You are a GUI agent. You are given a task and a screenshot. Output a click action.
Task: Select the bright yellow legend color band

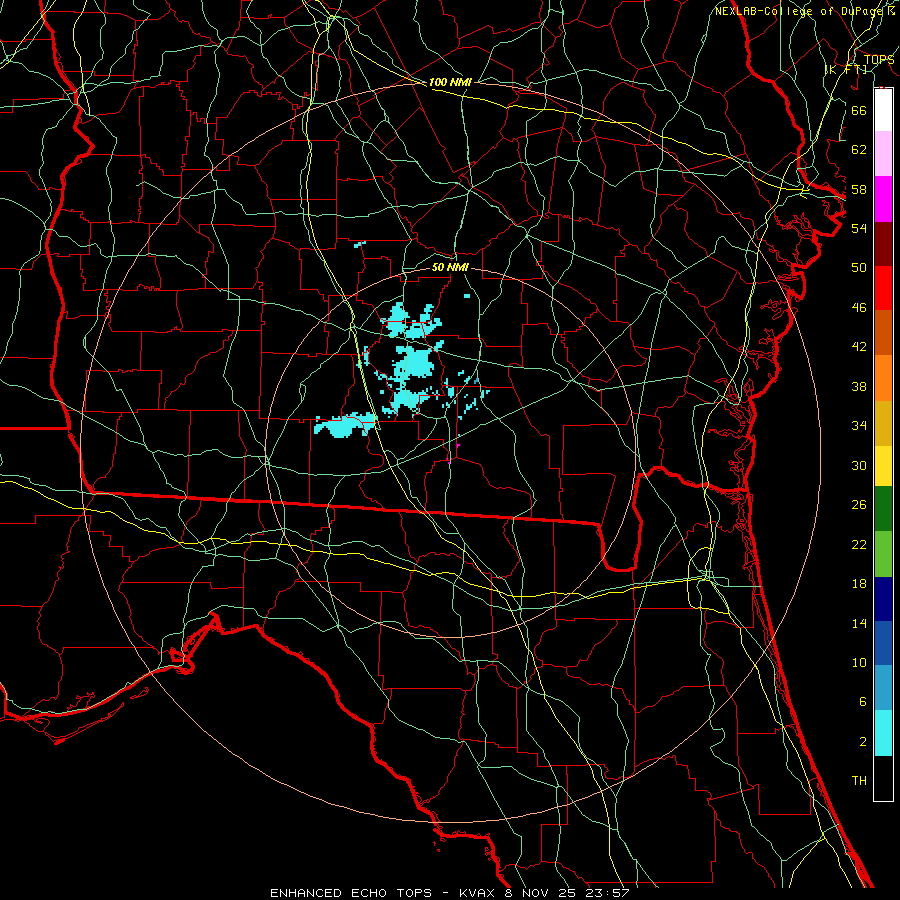tap(883, 466)
